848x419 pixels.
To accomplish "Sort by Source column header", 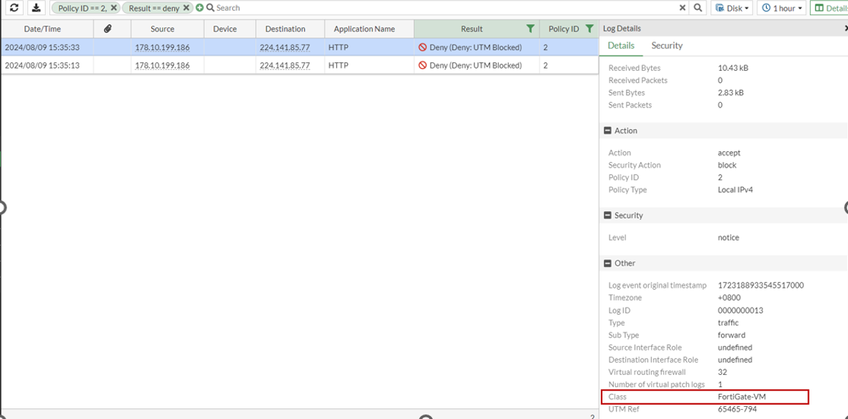I will pos(162,29).
